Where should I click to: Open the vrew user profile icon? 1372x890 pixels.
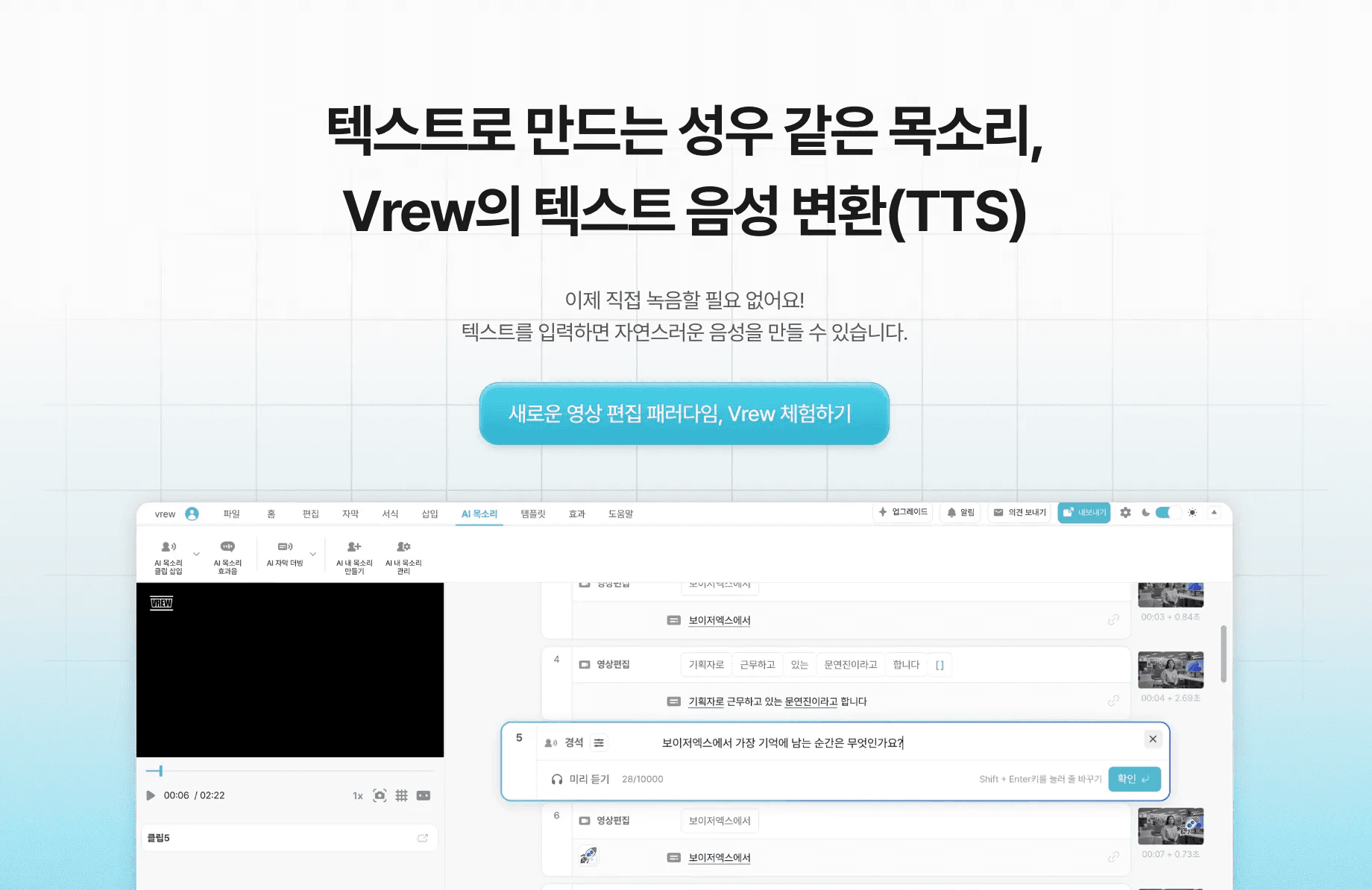192,514
